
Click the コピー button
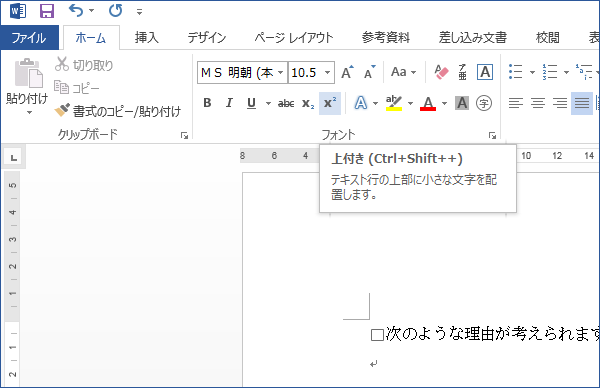pos(77,88)
